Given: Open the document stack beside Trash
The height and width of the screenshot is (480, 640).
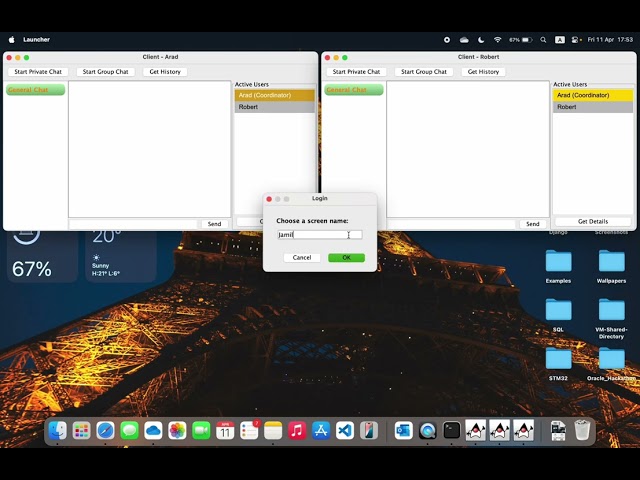Looking at the screenshot, I should [558, 431].
